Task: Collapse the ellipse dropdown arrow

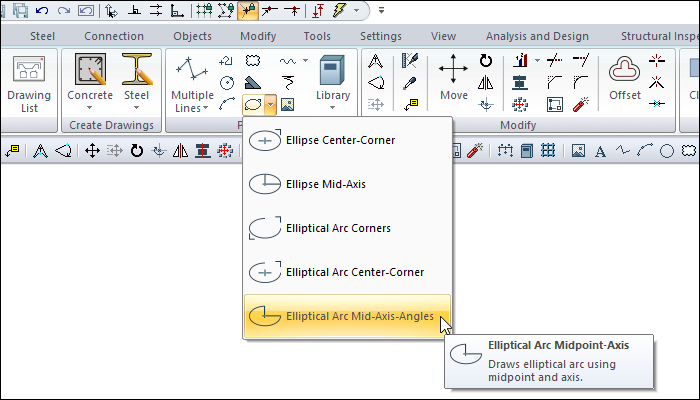Action: point(271,105)
